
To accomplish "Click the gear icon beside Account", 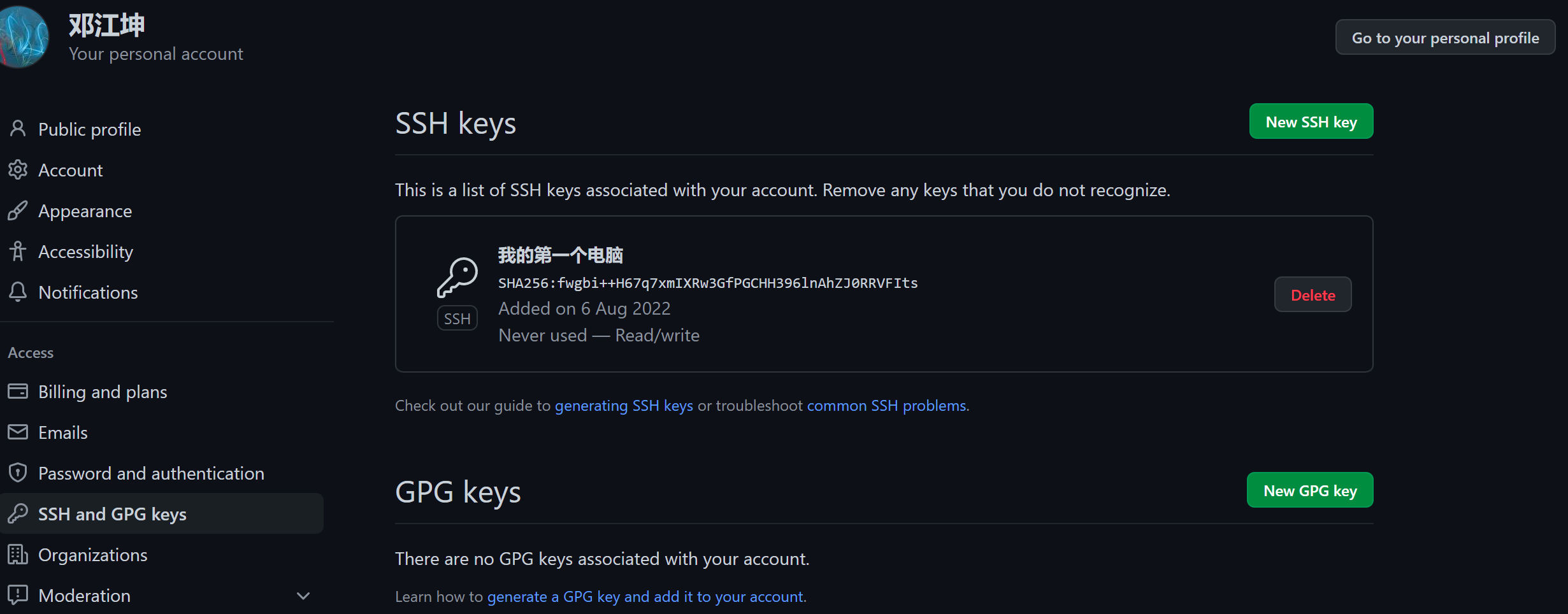I will tap(18, 170).
